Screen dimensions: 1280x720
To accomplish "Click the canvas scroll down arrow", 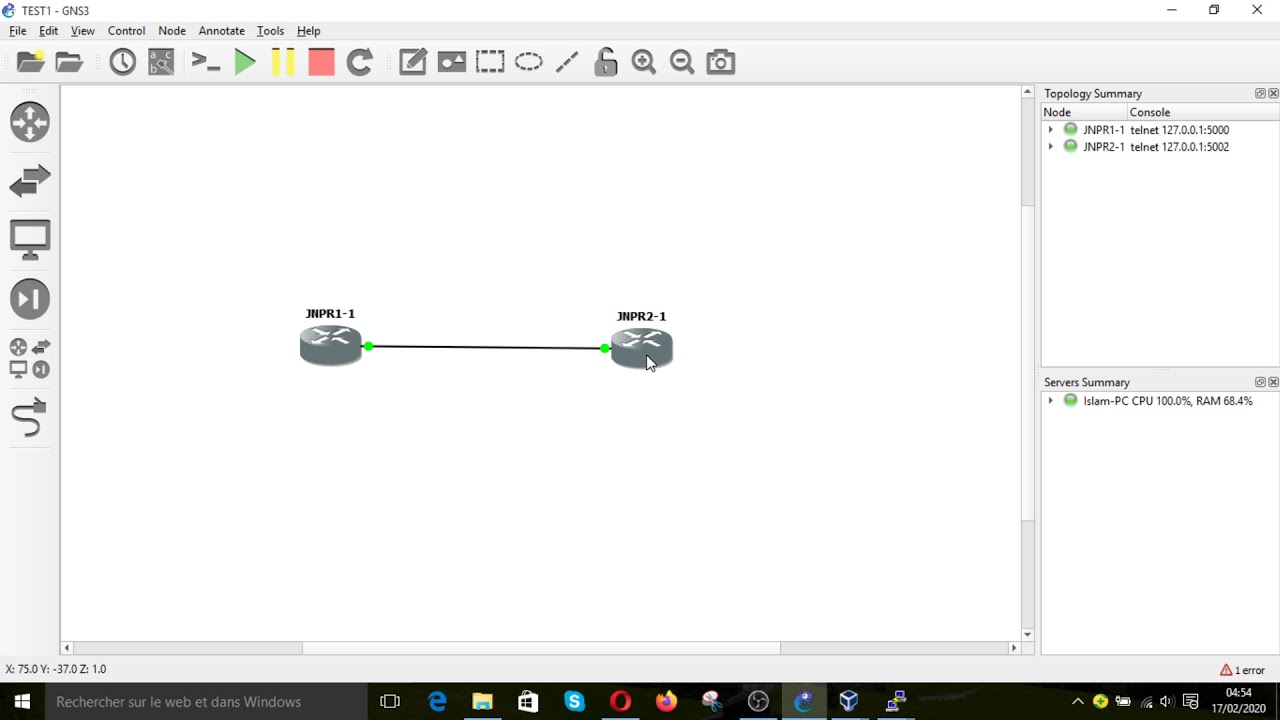I will tap(1027, 635).
